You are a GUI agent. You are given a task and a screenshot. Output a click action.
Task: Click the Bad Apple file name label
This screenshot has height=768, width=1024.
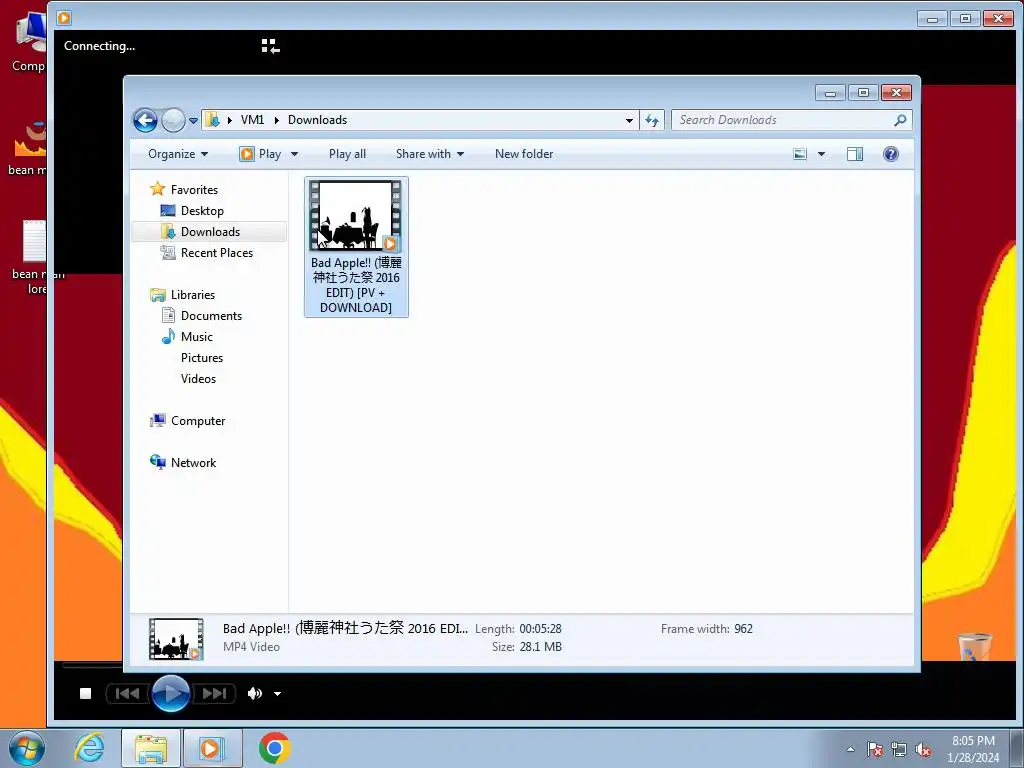pyautogui.click(x=356, y=285)
